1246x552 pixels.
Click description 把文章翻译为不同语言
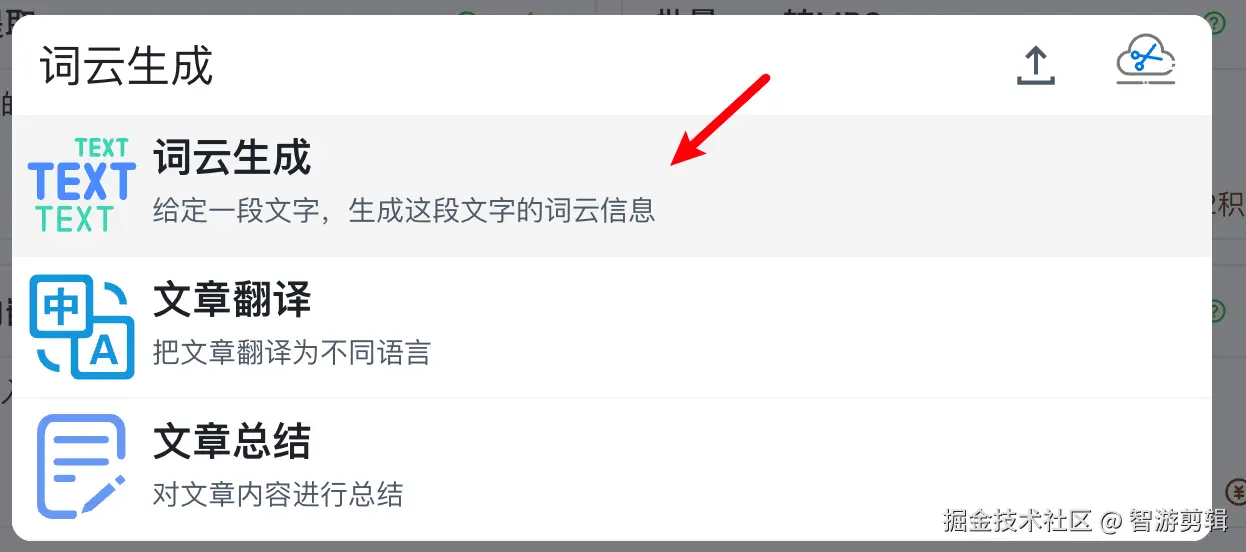point(292,353)
